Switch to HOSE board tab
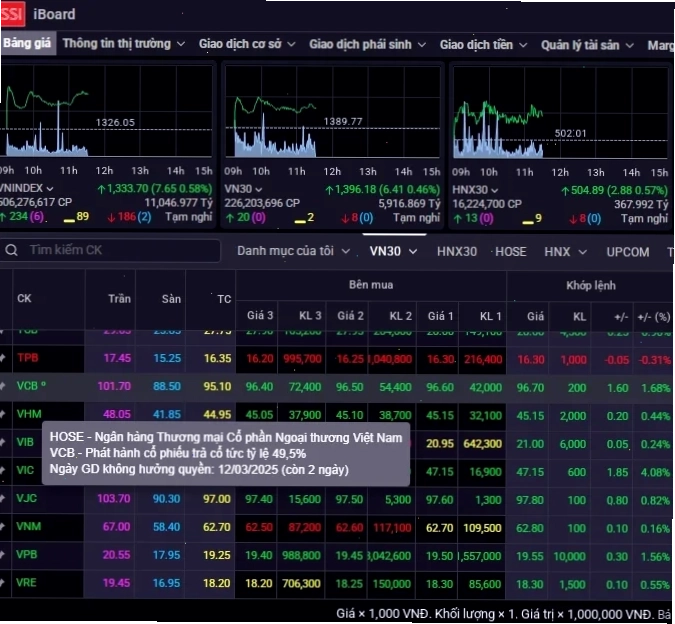 pyautogui.click(x=511, y=252)
